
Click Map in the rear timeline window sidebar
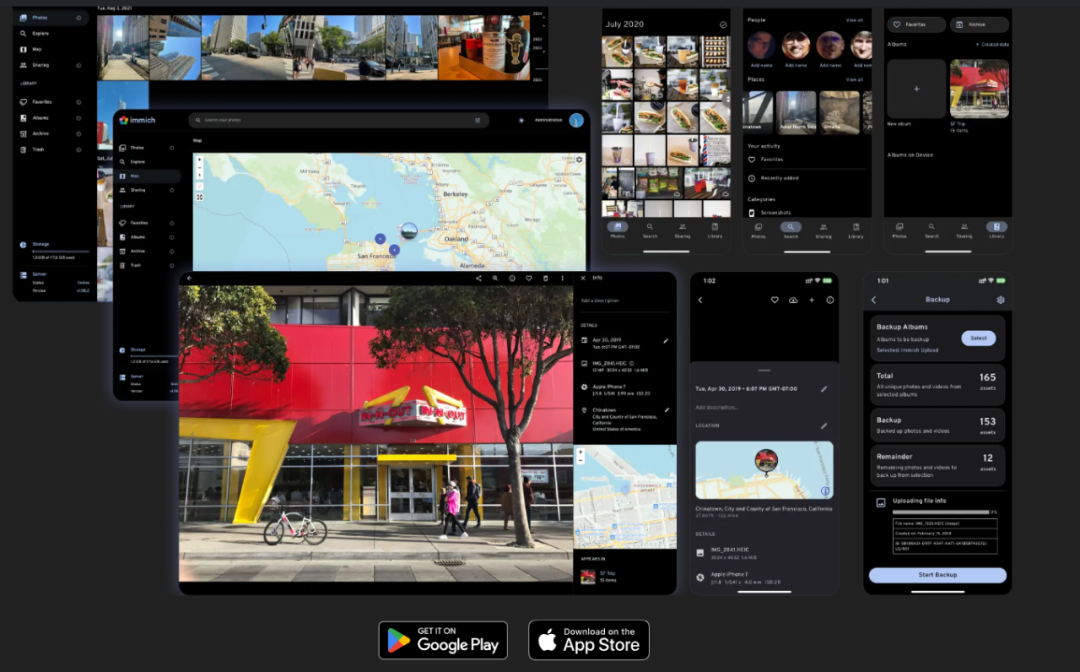click(37, 50)
